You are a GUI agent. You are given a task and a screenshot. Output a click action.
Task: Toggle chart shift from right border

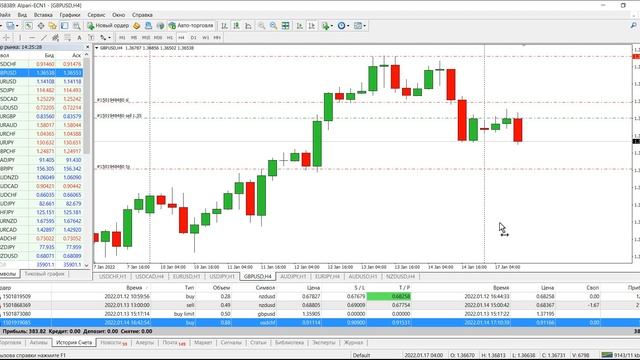pos(311,26)
